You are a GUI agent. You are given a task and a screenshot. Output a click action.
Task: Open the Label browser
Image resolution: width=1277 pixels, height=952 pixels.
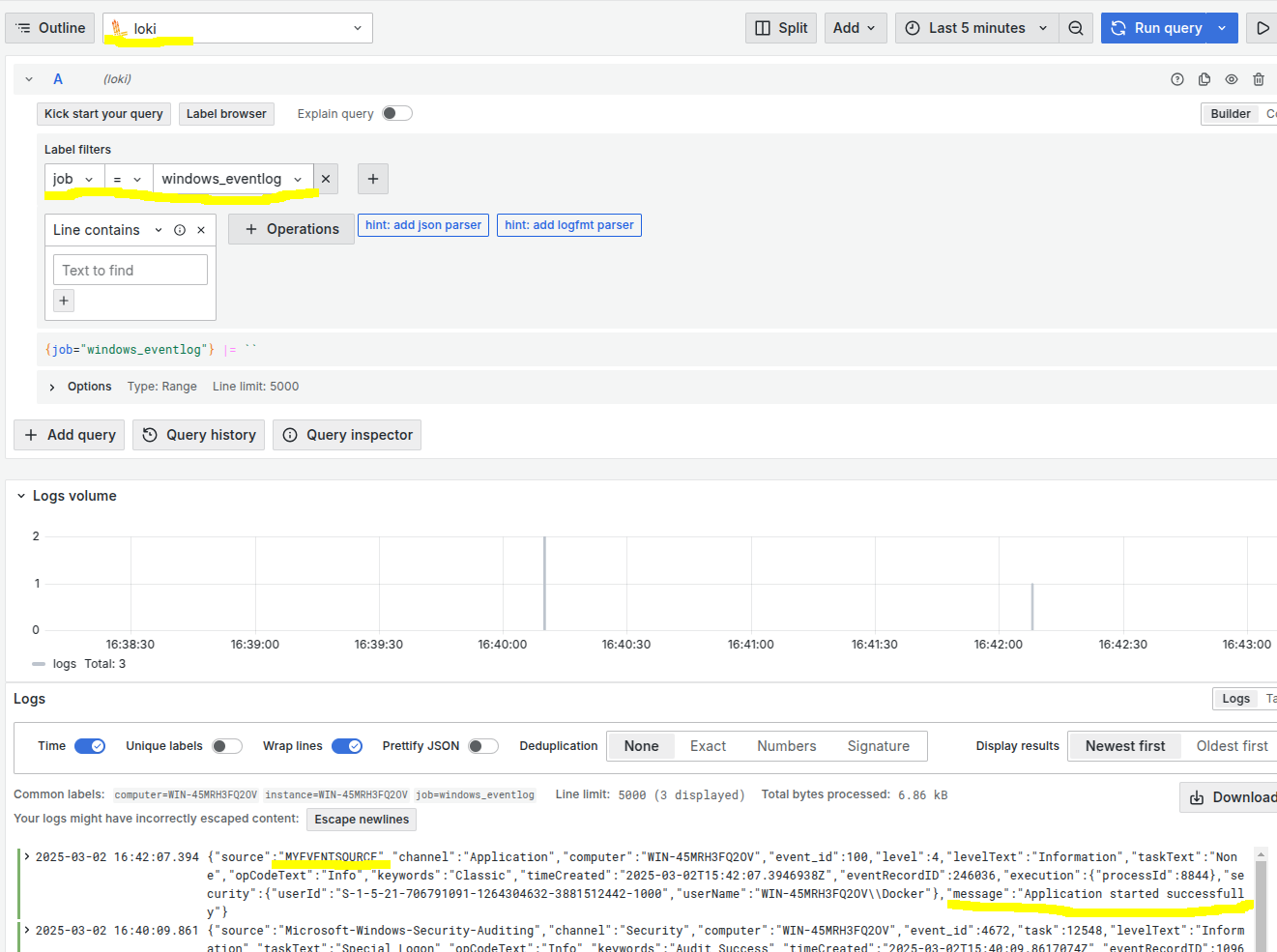(226, 114)
